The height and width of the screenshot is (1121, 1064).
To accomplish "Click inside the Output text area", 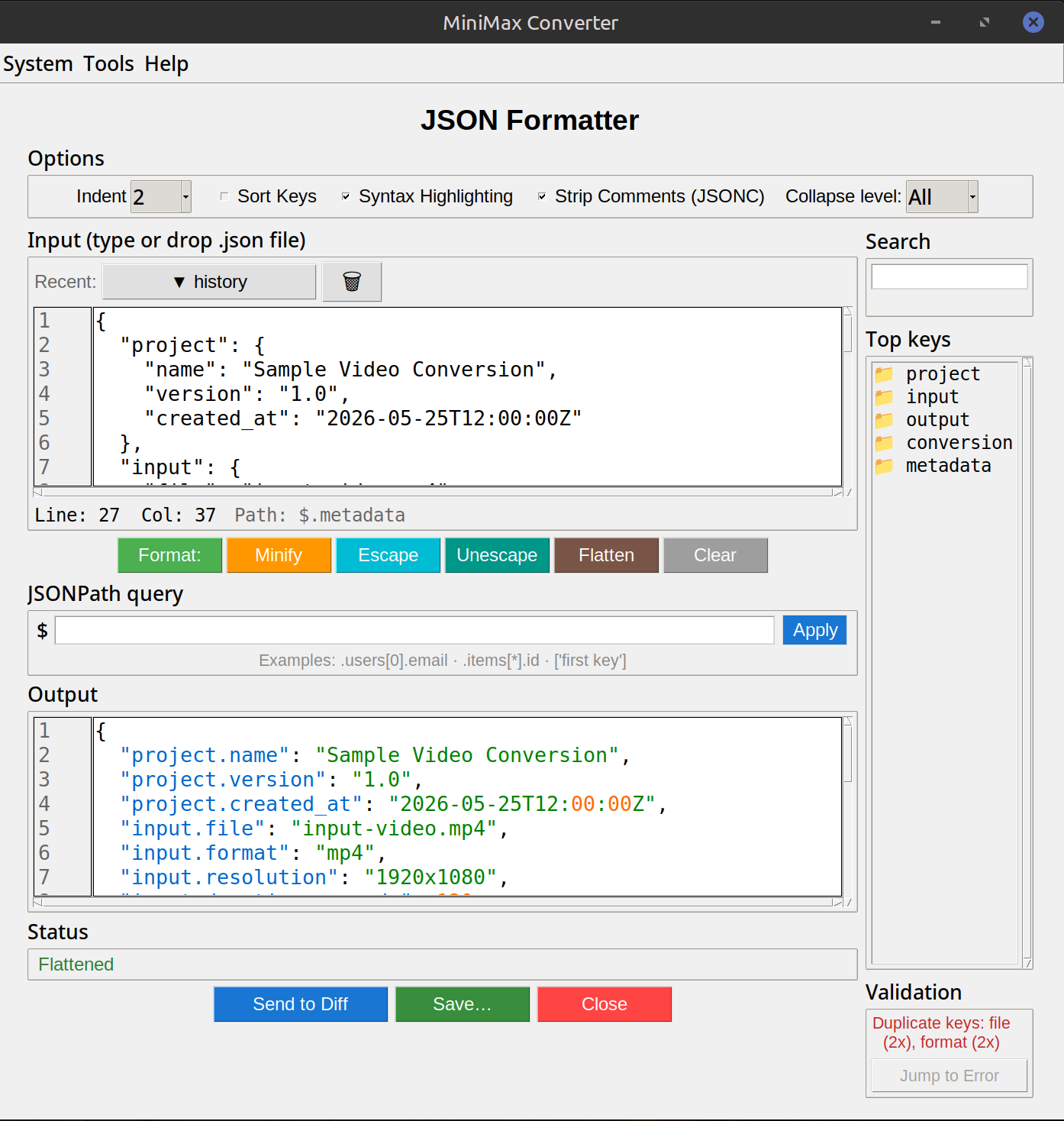I will coord(467,806).
